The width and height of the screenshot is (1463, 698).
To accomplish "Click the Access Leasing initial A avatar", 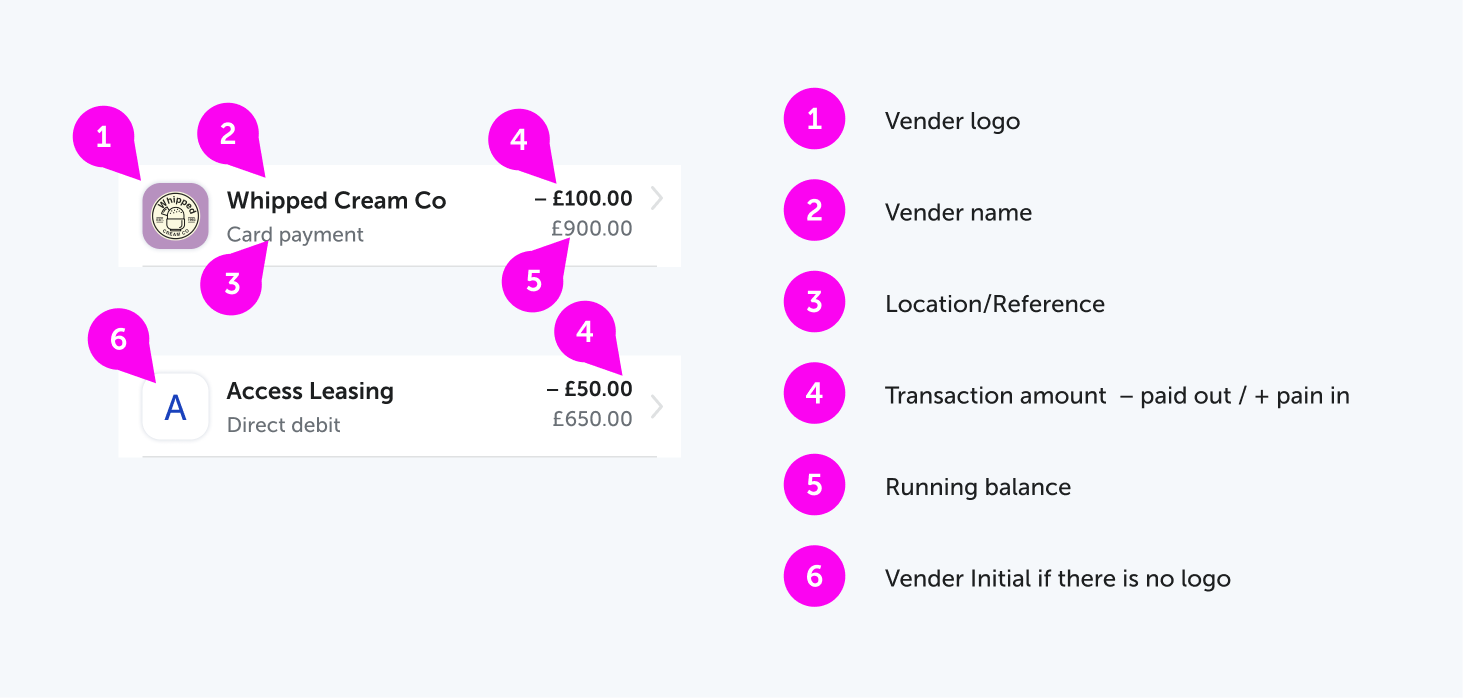I will click(175, 406).
